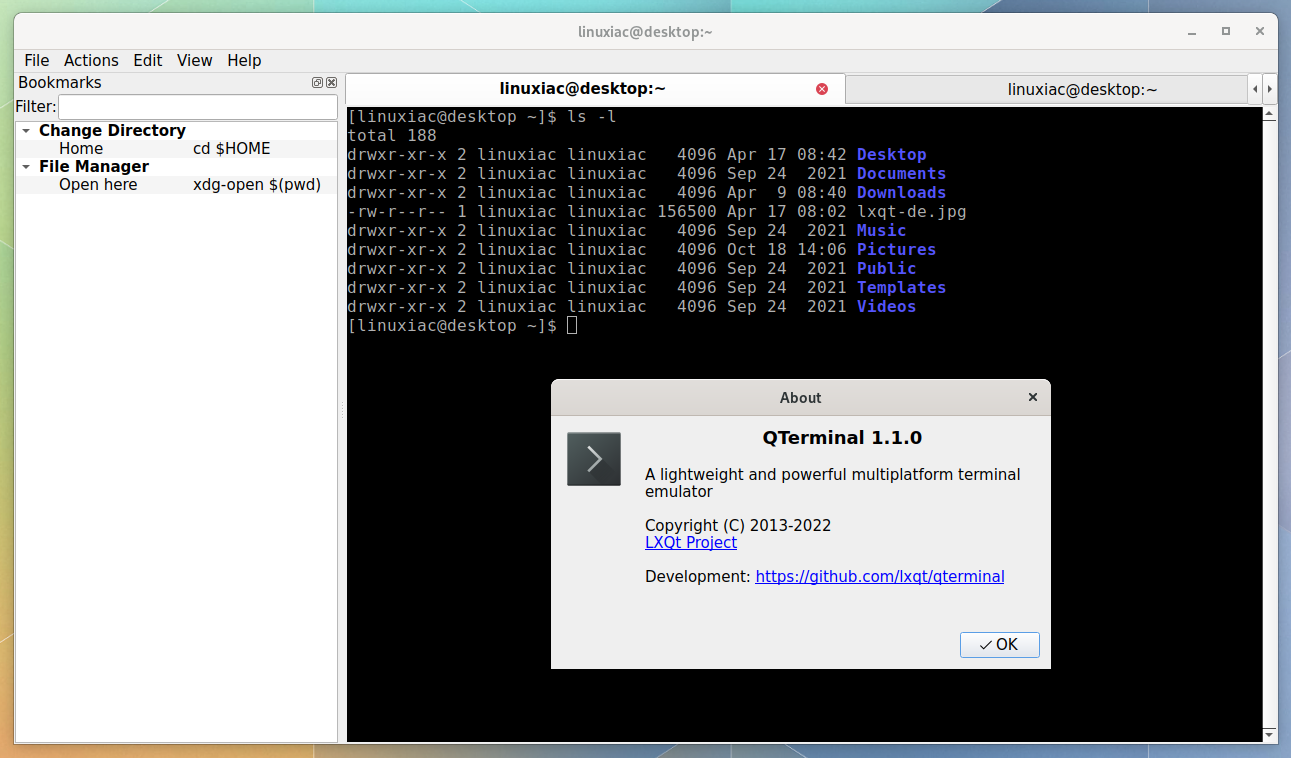
Task: Click the 156500 file size value
Action: coord(687,211)
